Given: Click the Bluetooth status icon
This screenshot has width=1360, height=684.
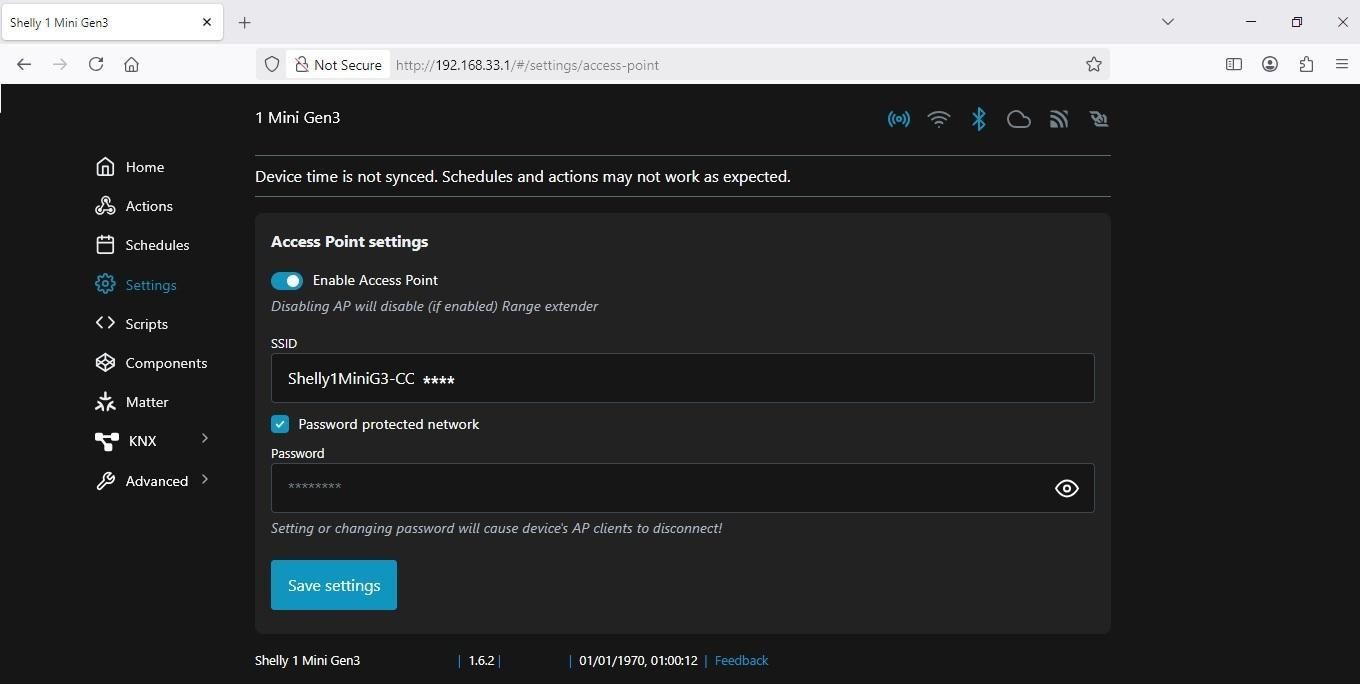Looking at the screenshot, I should click(979, 119).
